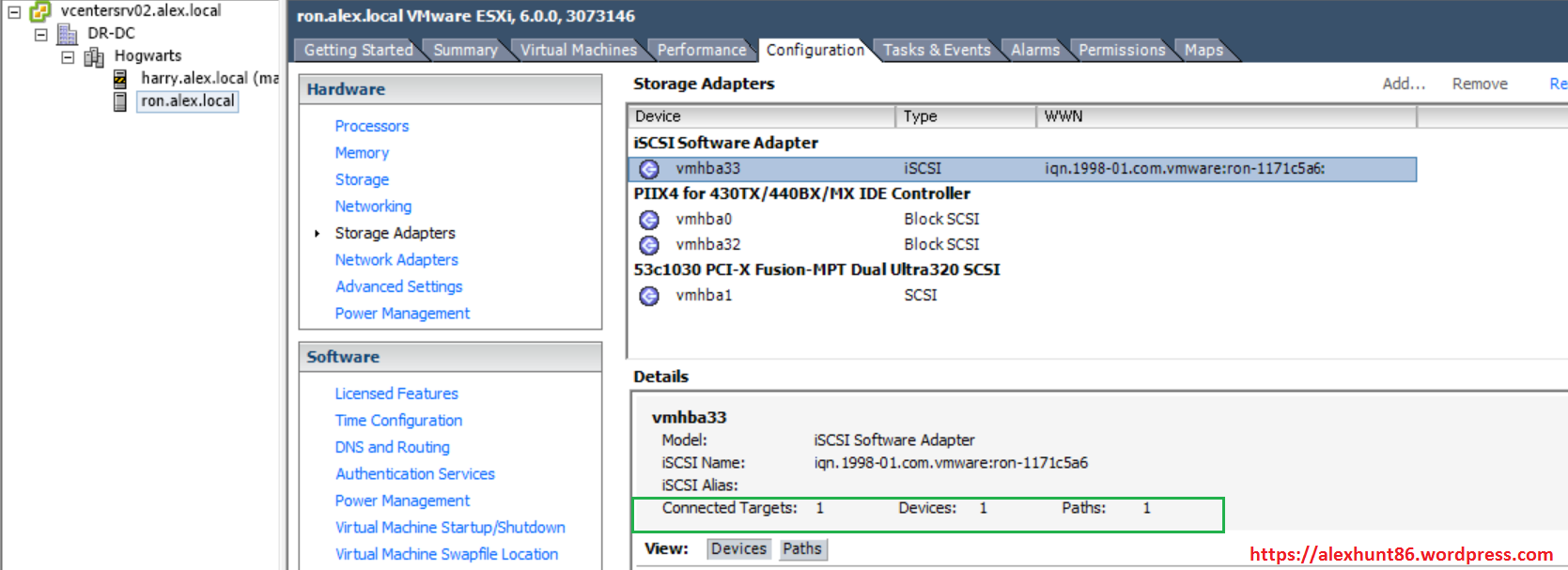Image resolution: width=1568 pixels, height=570 pixels.
Task: Open the Storage hardware link
Action: (362, 179)
